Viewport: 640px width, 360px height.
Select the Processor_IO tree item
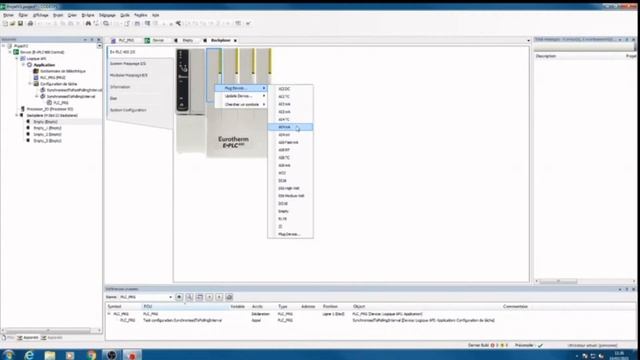point(50,109)
